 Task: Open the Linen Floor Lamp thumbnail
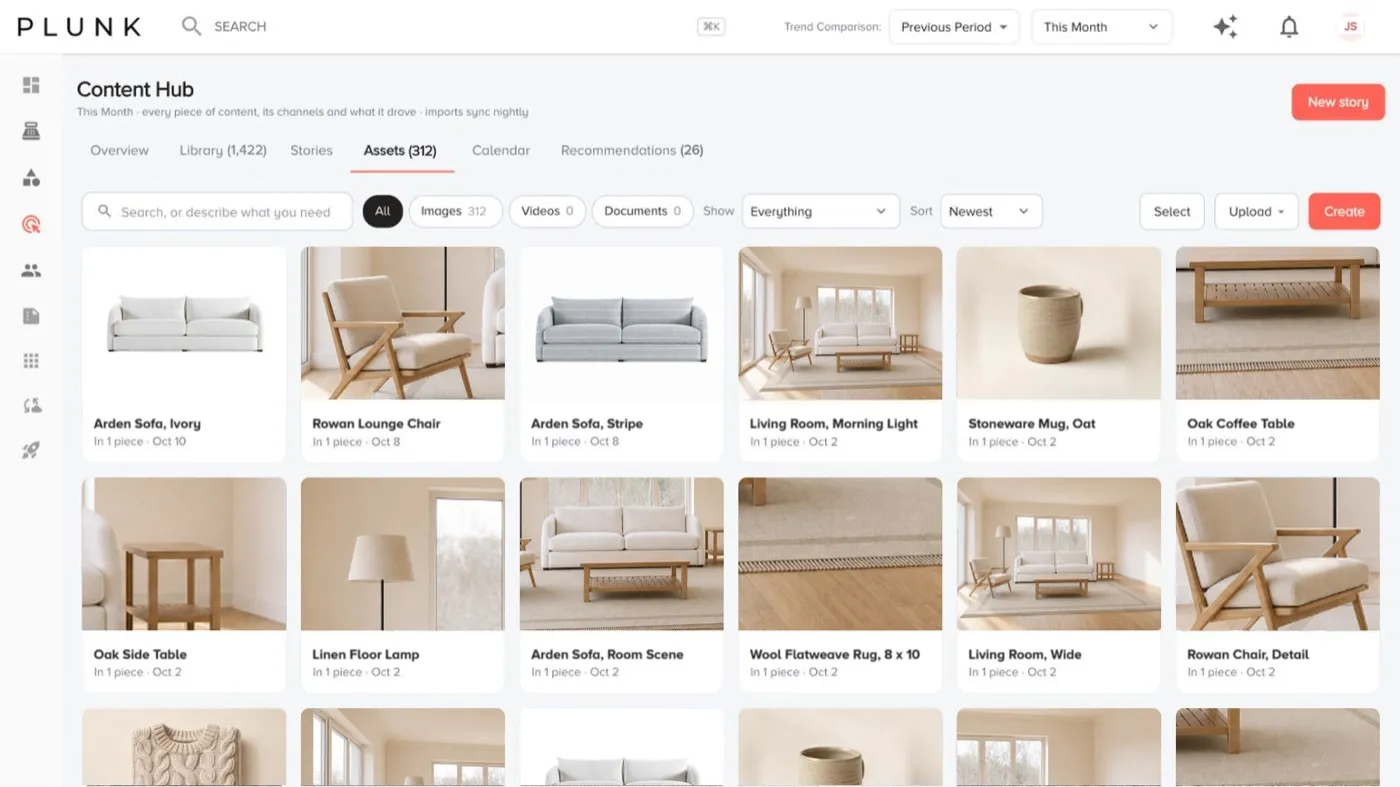tap(403, 554)
